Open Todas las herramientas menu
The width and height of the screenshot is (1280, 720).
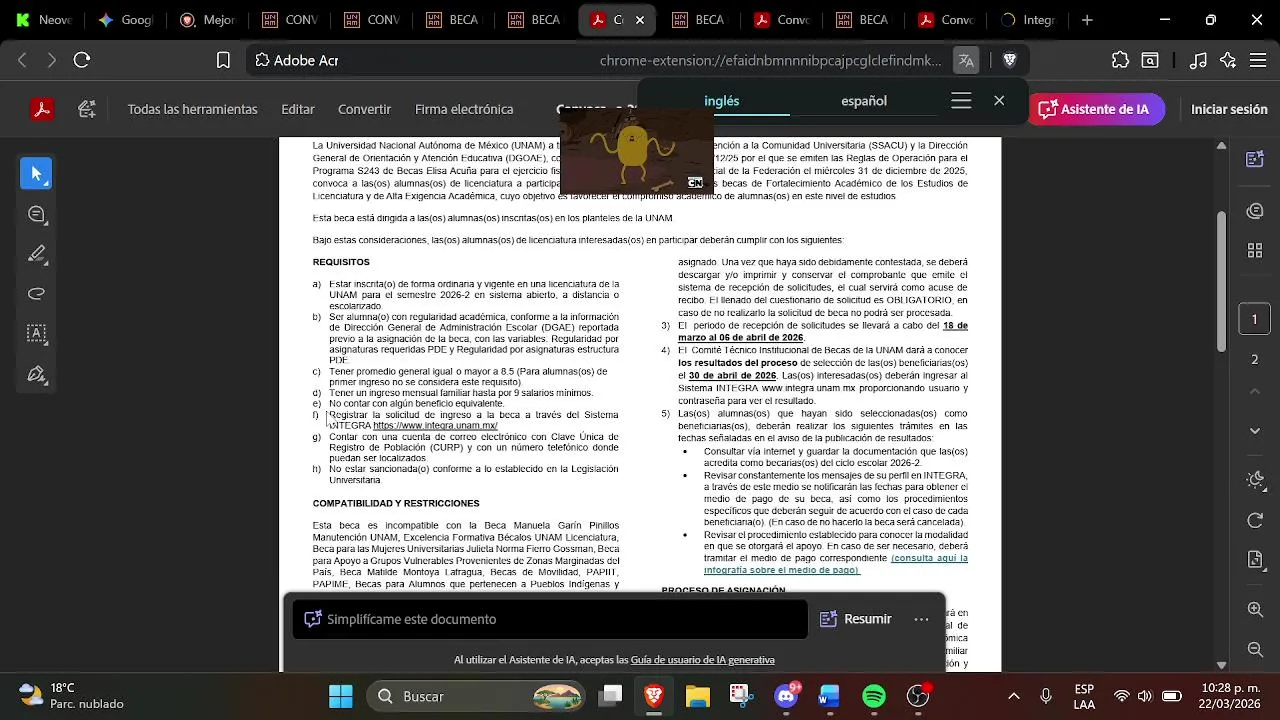coord(192,109)
